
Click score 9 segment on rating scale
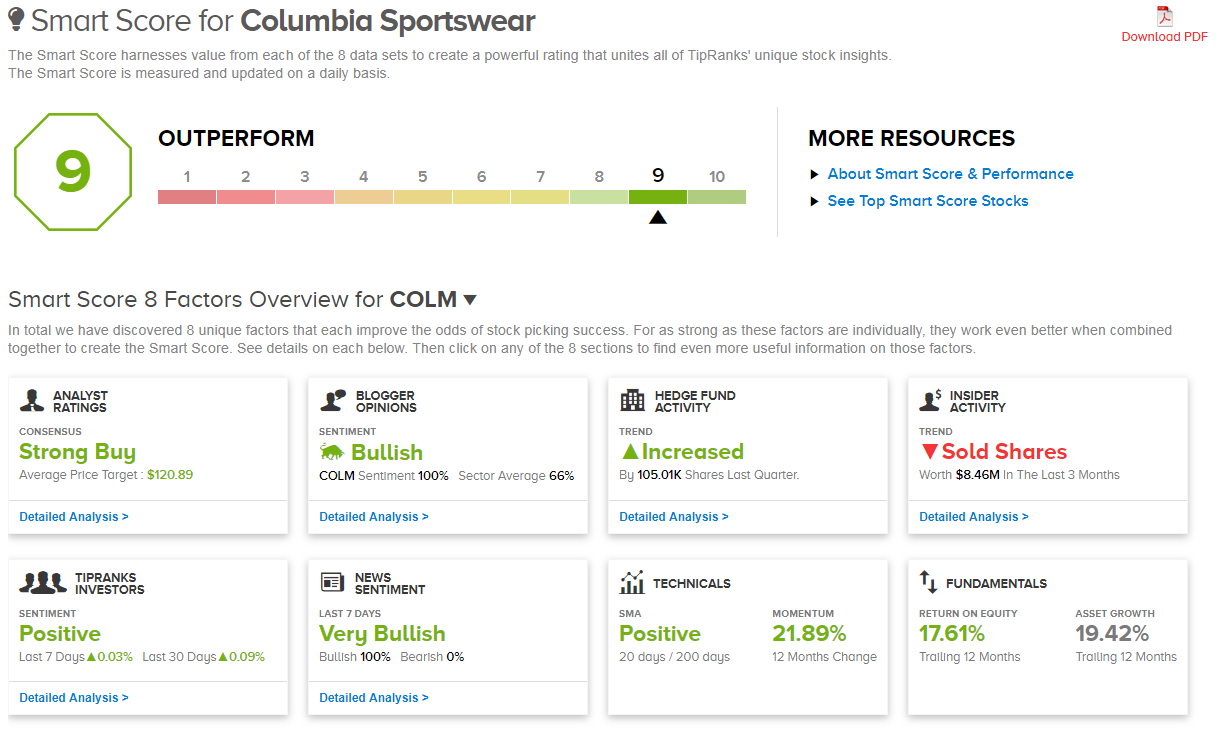[x=658, y=196]
